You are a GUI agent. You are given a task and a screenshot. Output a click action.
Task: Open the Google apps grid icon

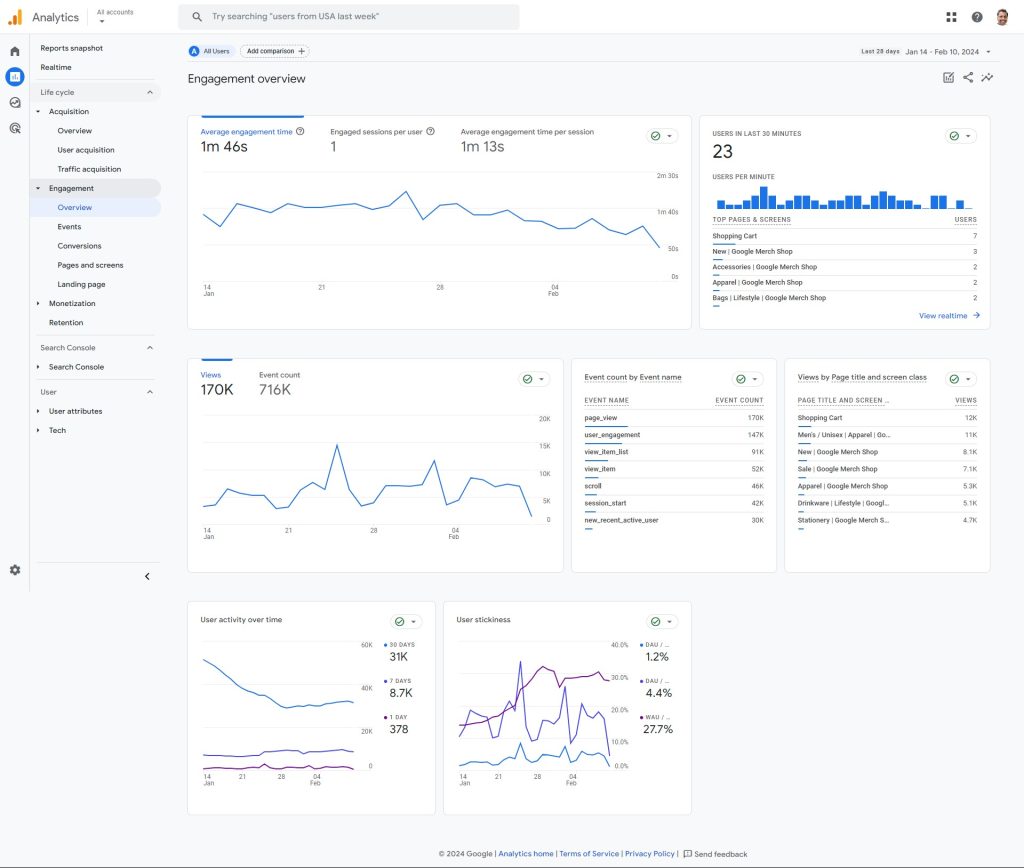tap(952, 17)
